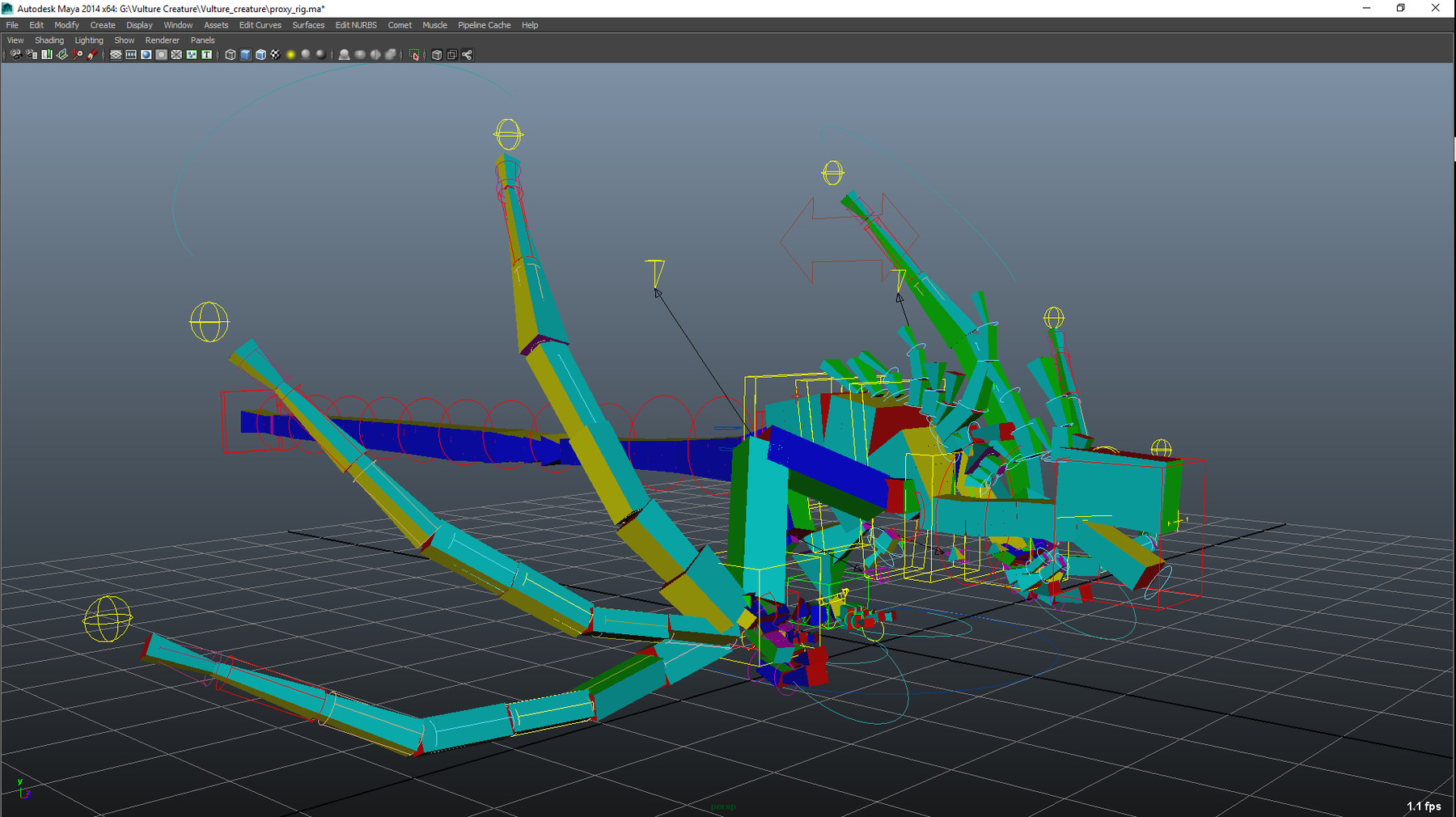Open the Edit Curves menu

pos(260,25)
